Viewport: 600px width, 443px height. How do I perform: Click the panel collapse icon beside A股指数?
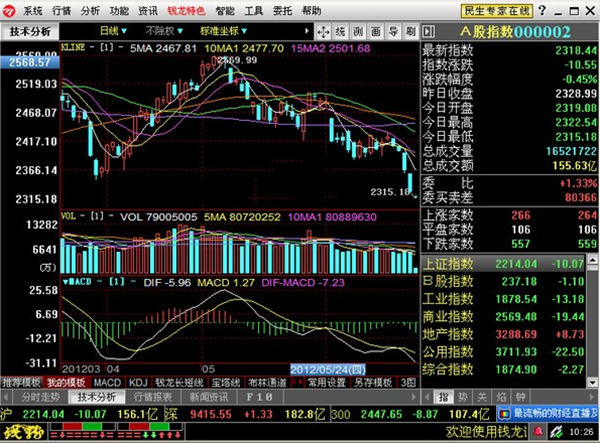[428, 32]
